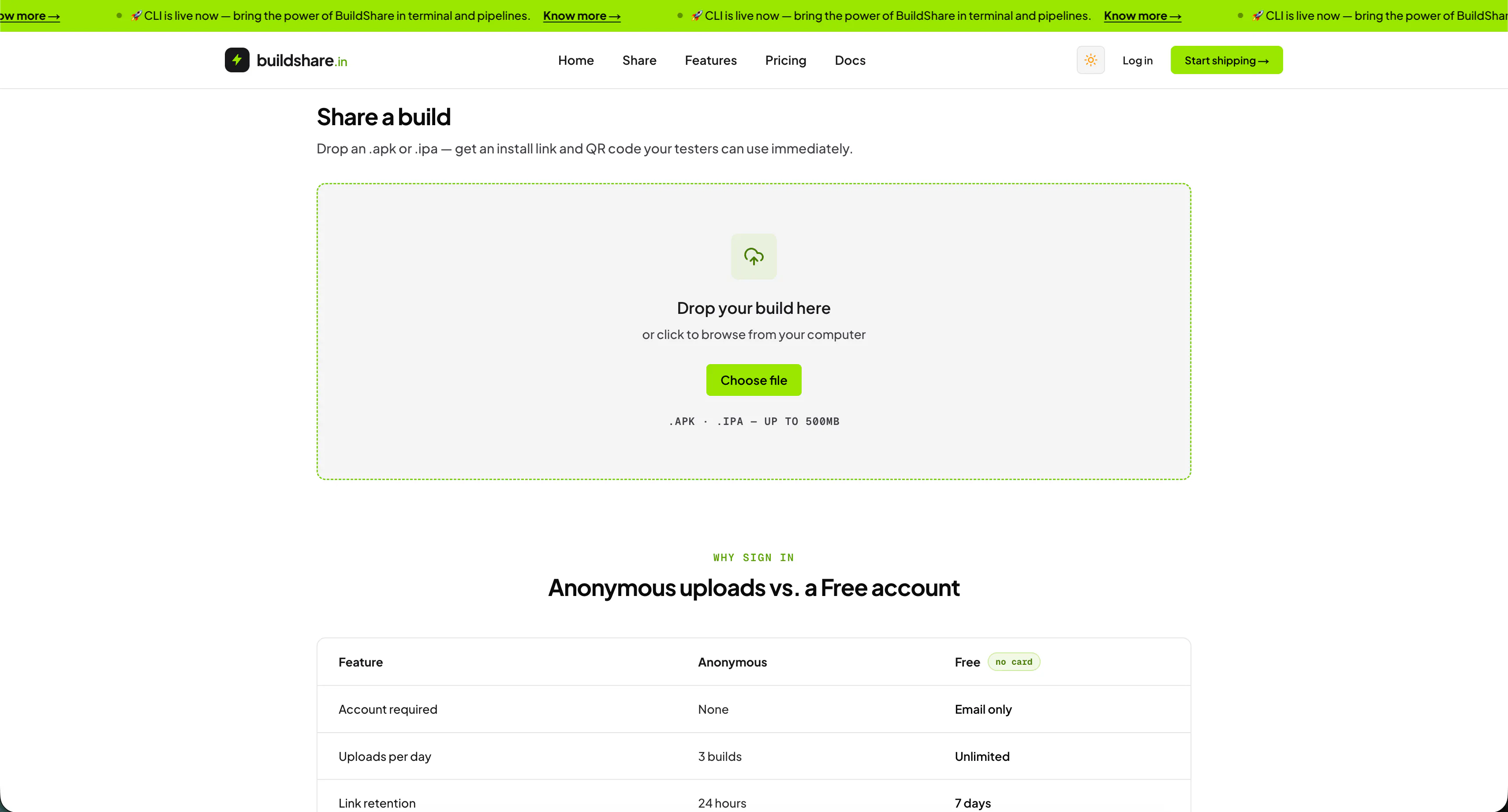This screenshot has height=812, width=1508.
Task: Click the Start shipping button
Action: pos(1226,60)
